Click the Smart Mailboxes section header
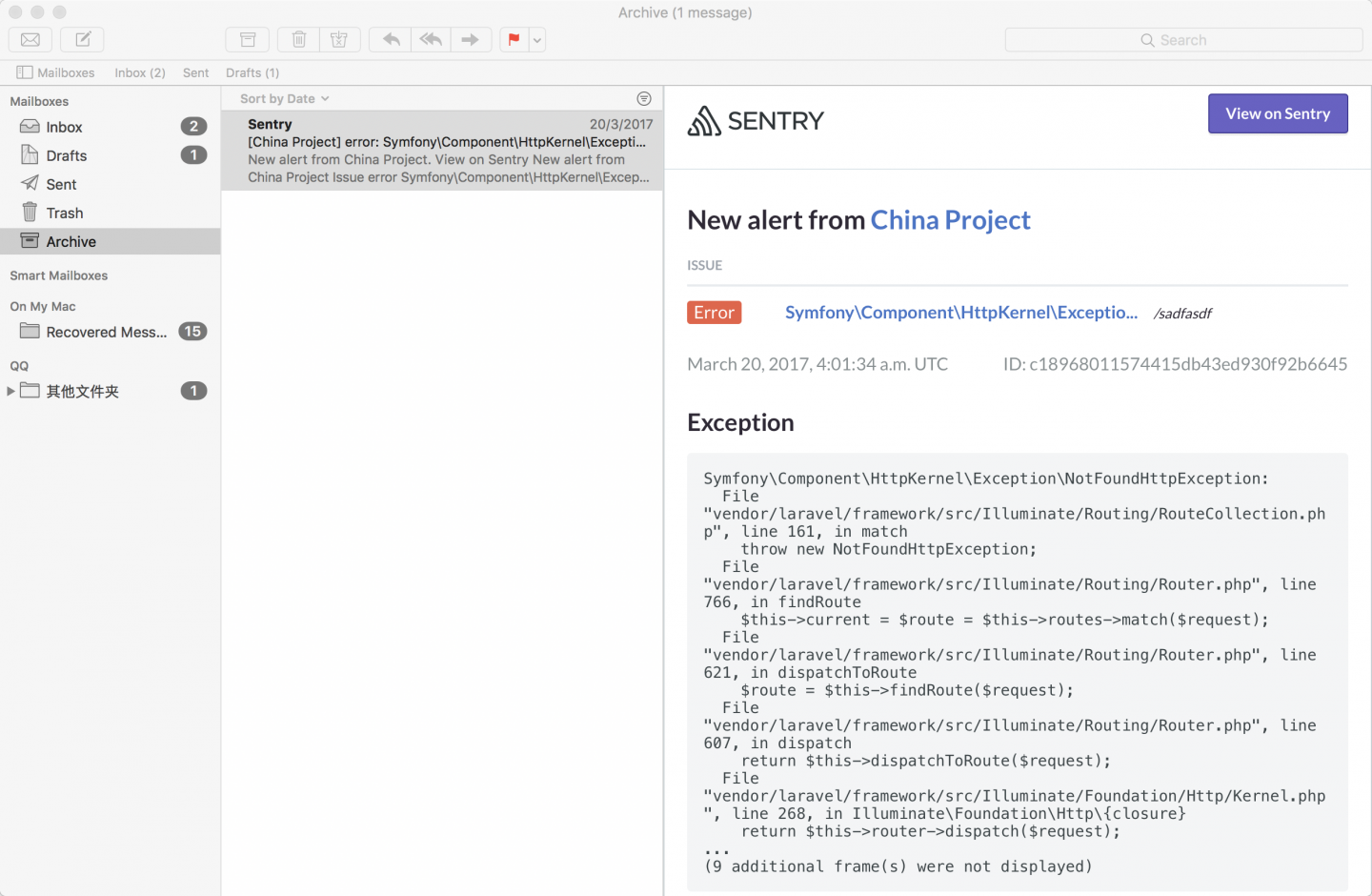The height and width of the screenshot is (896, 1372). [x=59, y=275]
